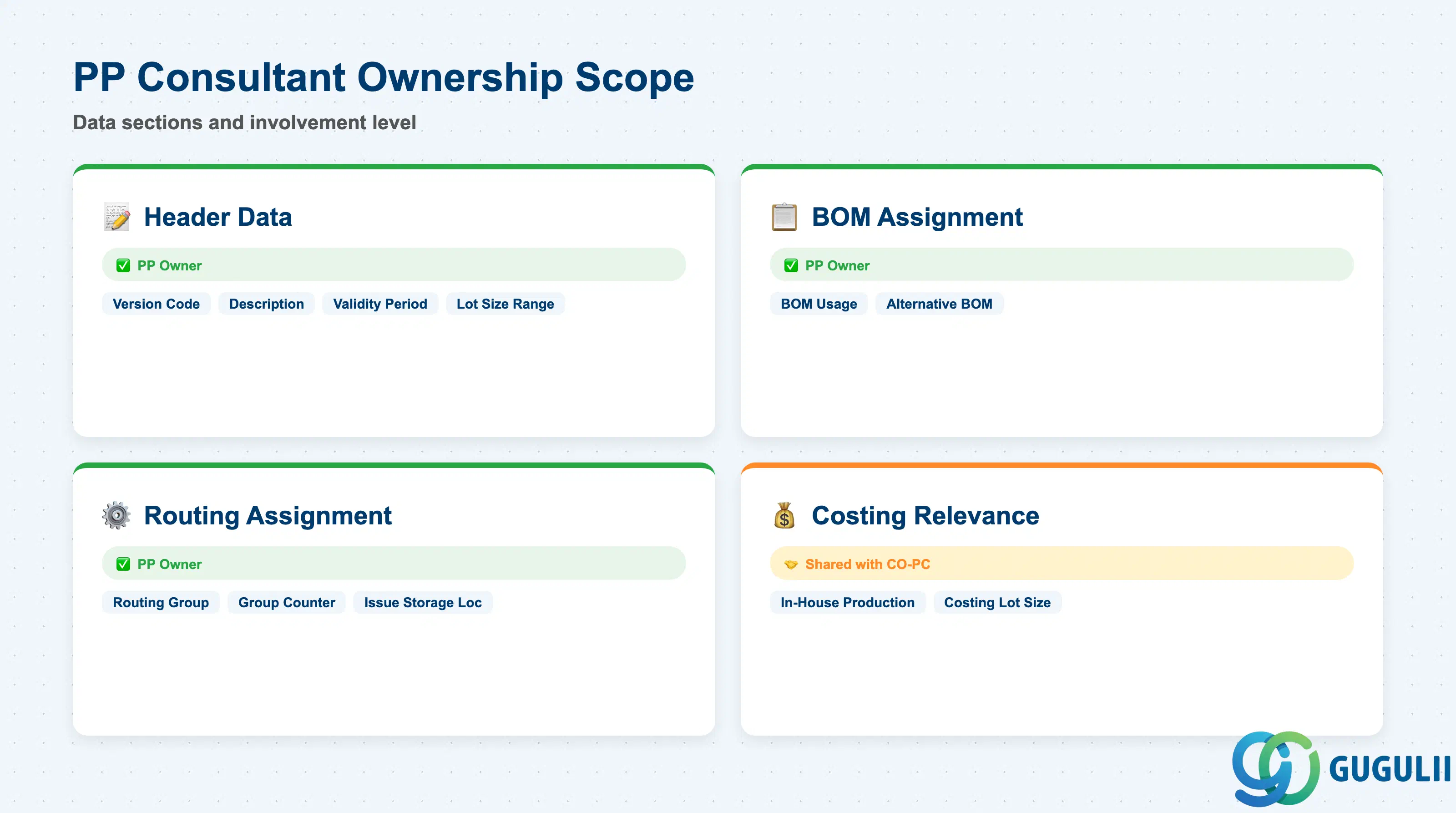Select the Costing Lot Size tag
The width and height of the screenshot is (1456, 813).
(997, 603)
